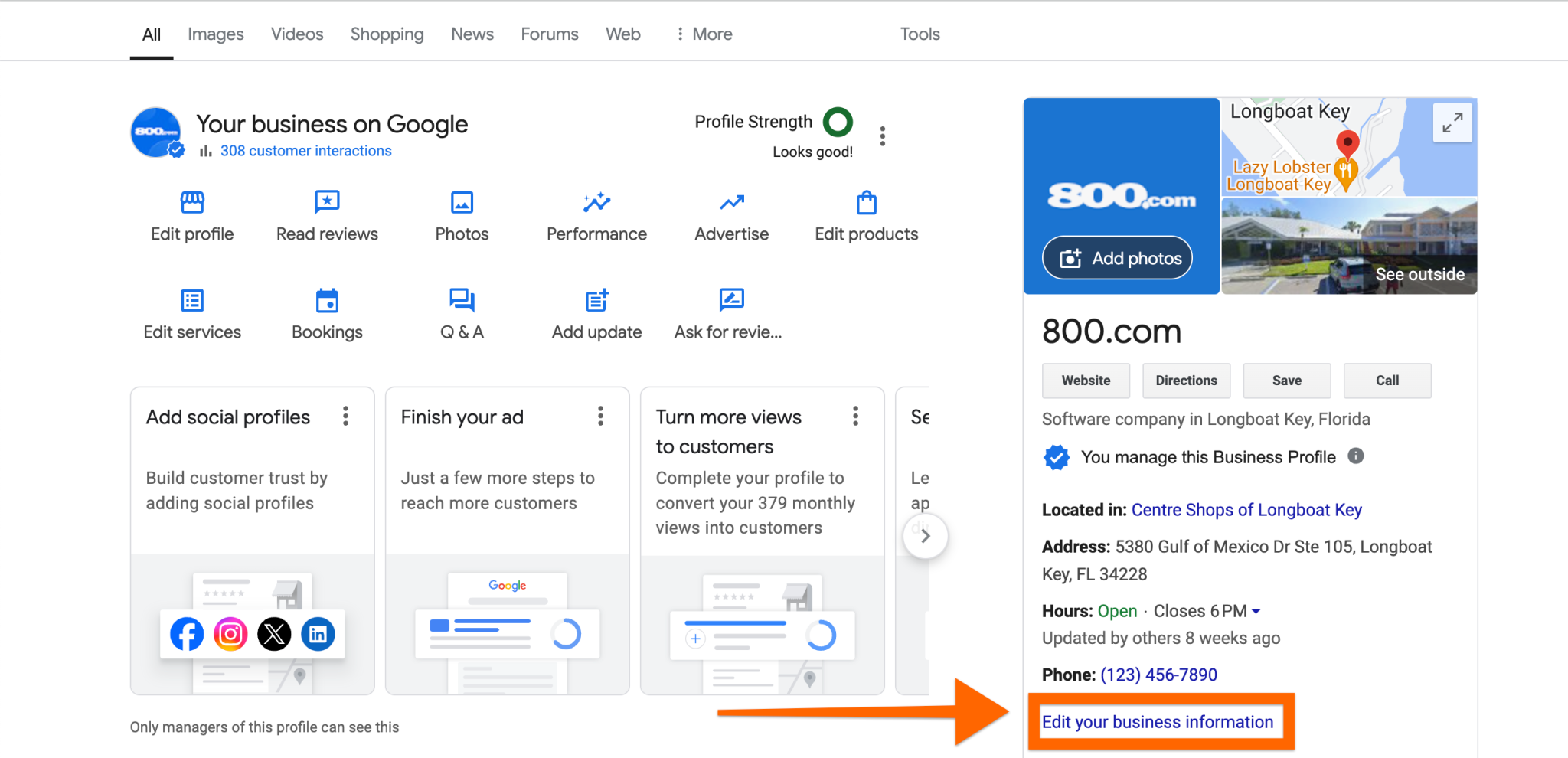Expand the map to full view
Screen dimensions: 1568x758
1452,123
